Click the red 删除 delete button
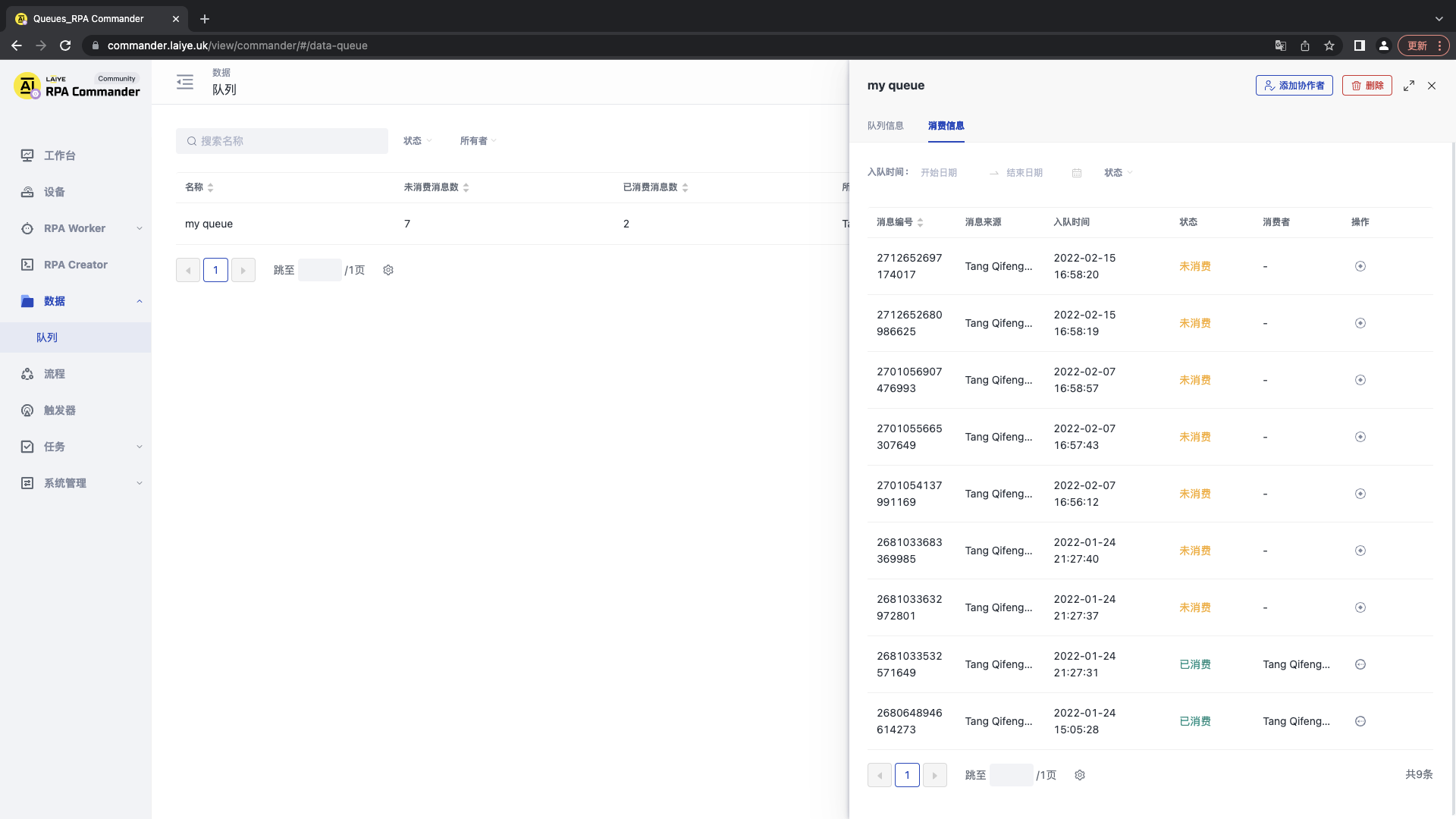This screenshot has height=819, width=1456. point(1367,86)
